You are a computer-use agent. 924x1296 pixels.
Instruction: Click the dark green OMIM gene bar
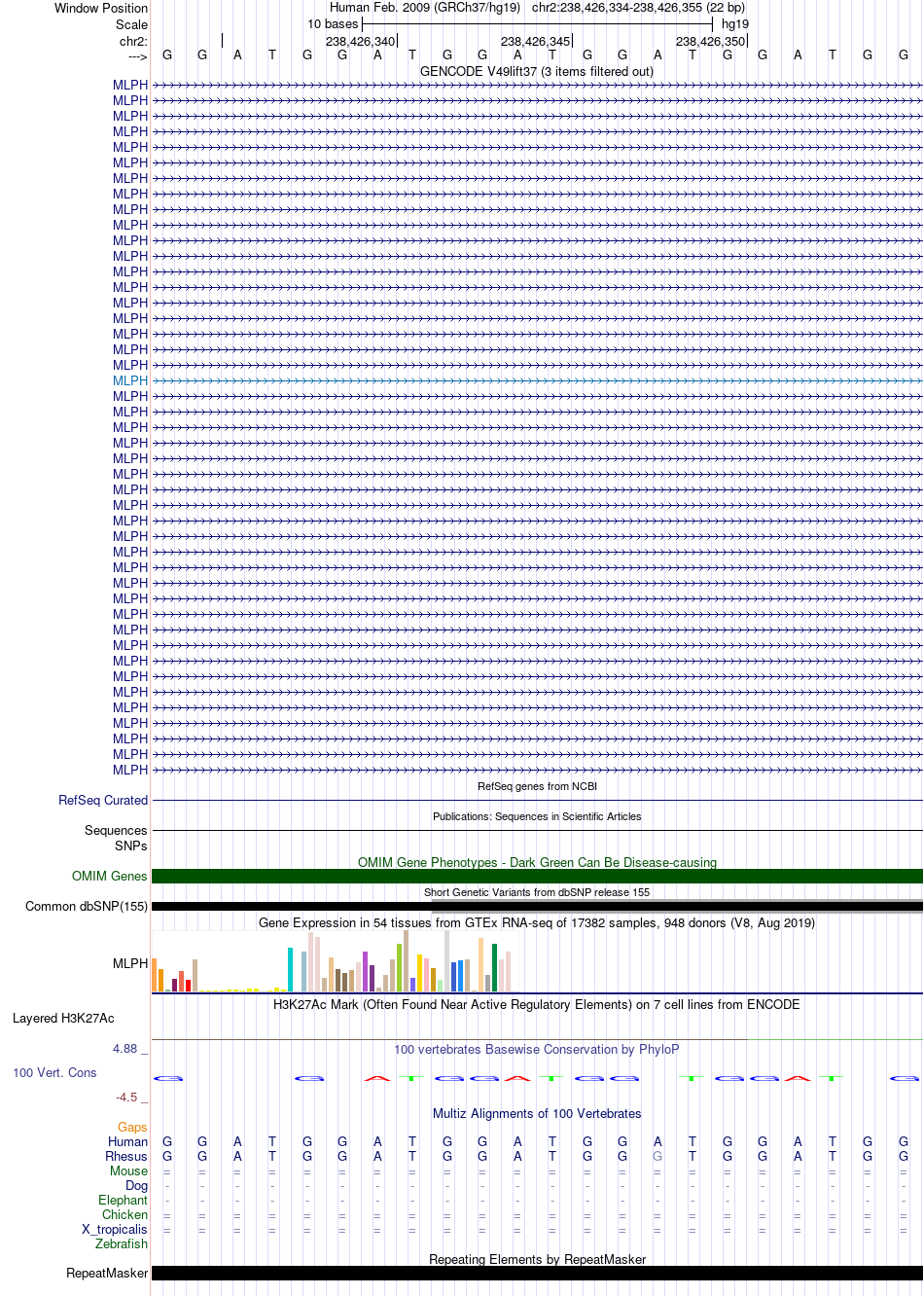537,876
